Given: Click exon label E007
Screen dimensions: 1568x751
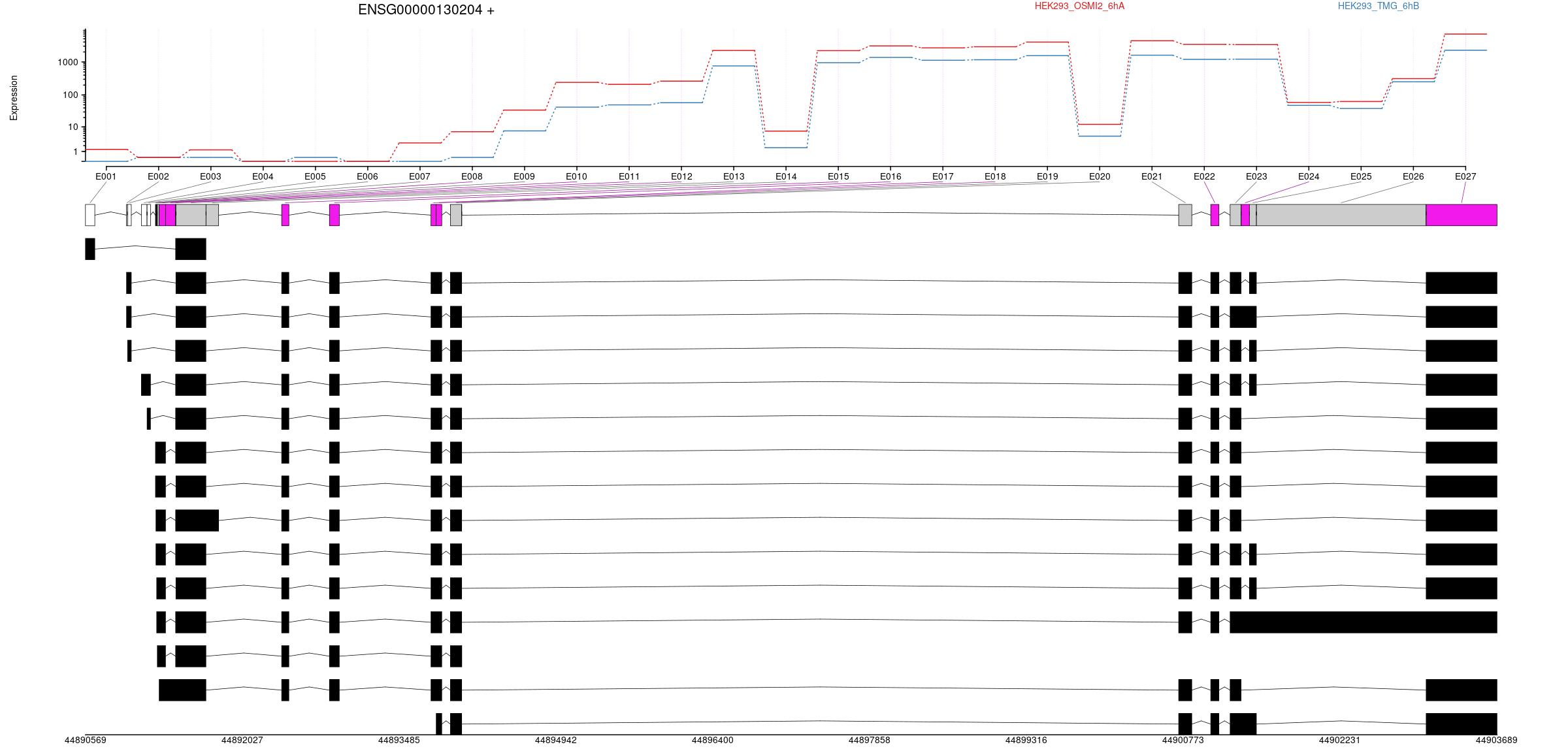Looking at the screenshot, I should tap(419, 176).
